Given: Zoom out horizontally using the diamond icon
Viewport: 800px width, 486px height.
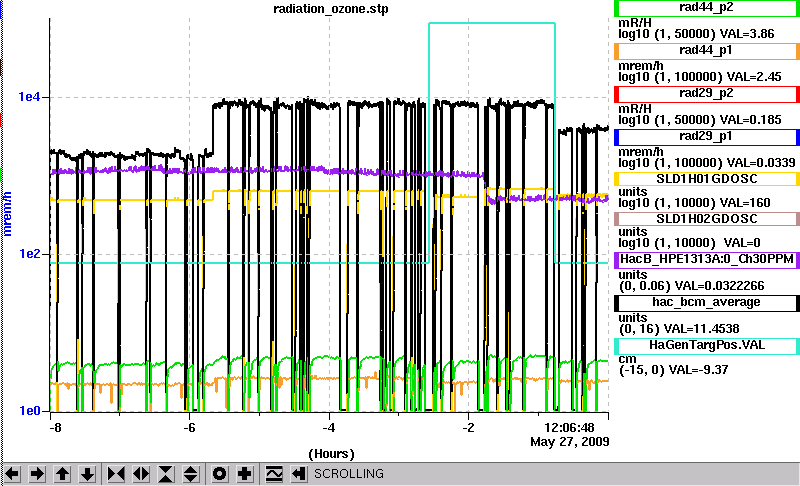Looking at the screenshot, I should point(141,474).
